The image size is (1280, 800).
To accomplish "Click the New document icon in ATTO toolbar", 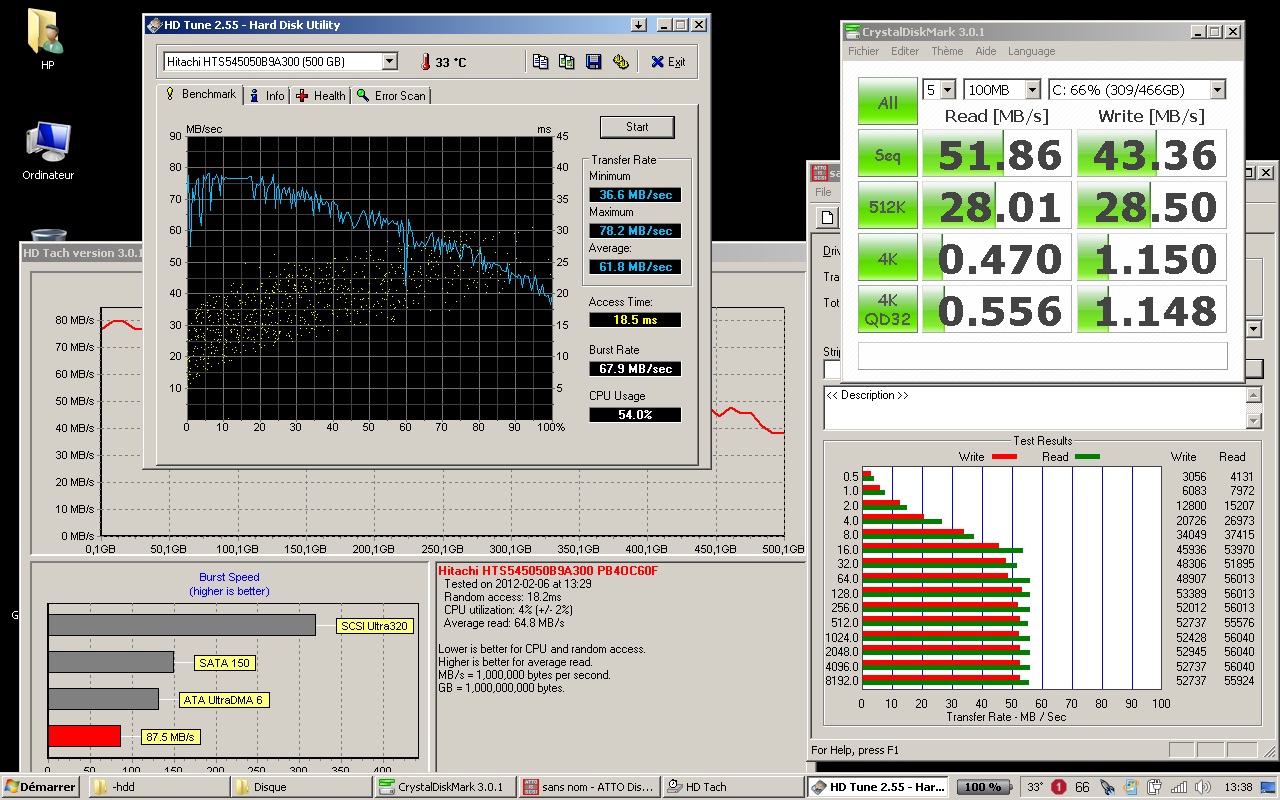I will pyautogui.click(x=827, y=218).
